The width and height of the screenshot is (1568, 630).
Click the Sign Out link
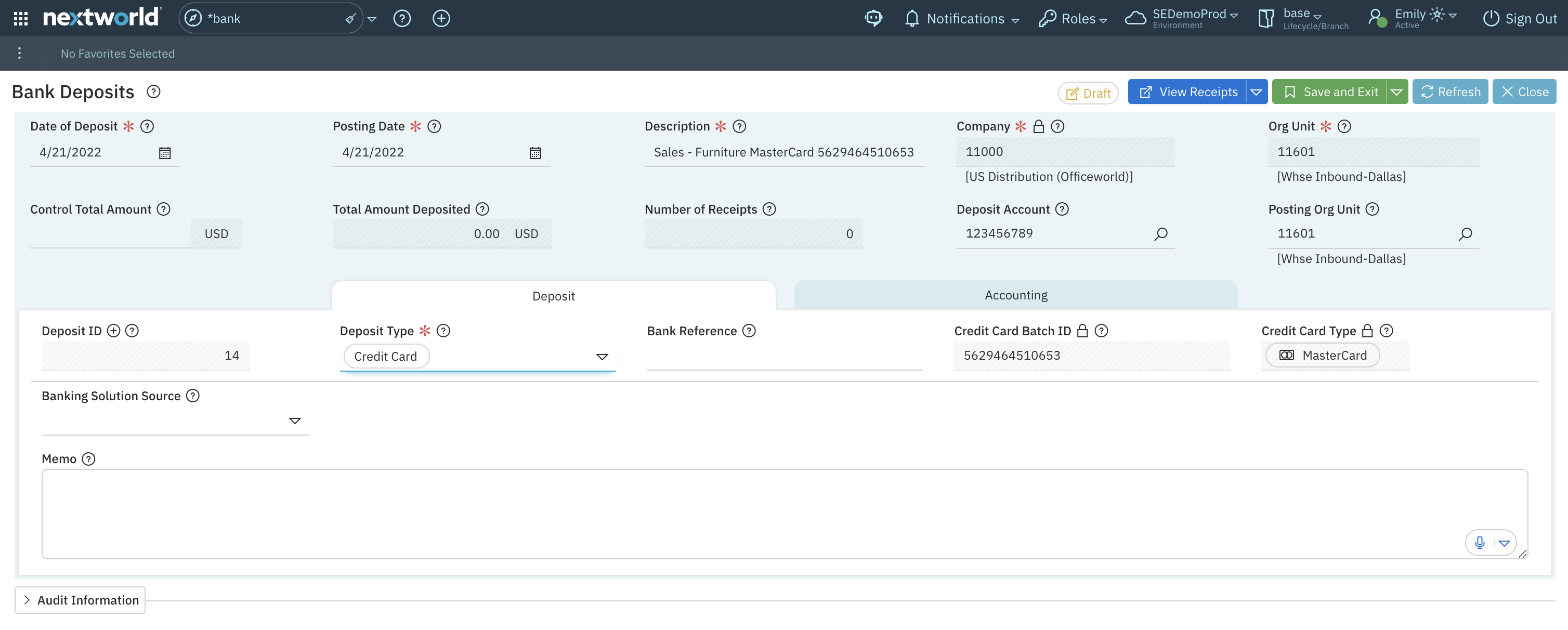[x=1520, y=19]
